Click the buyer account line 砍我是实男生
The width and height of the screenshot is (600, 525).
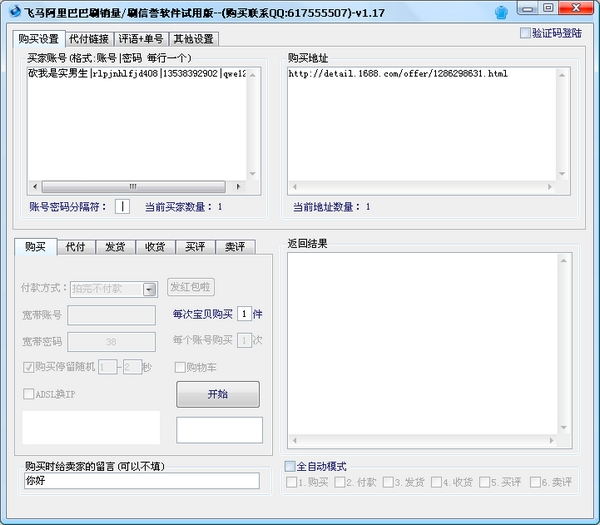click(x=137, y=73)
